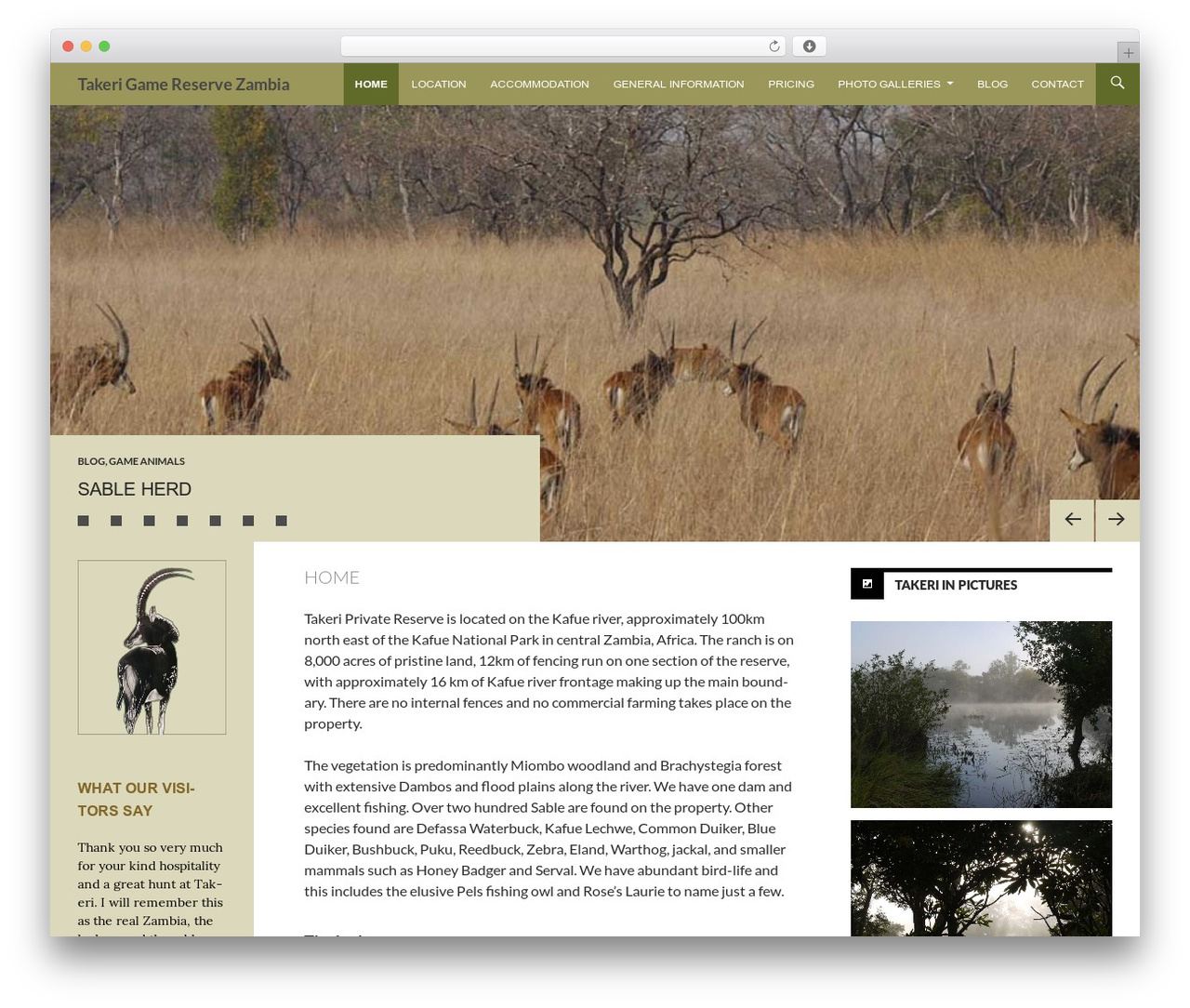Select Pricing in the navigation bar
1190x1008 pixels.
click(x=791, y=84)
